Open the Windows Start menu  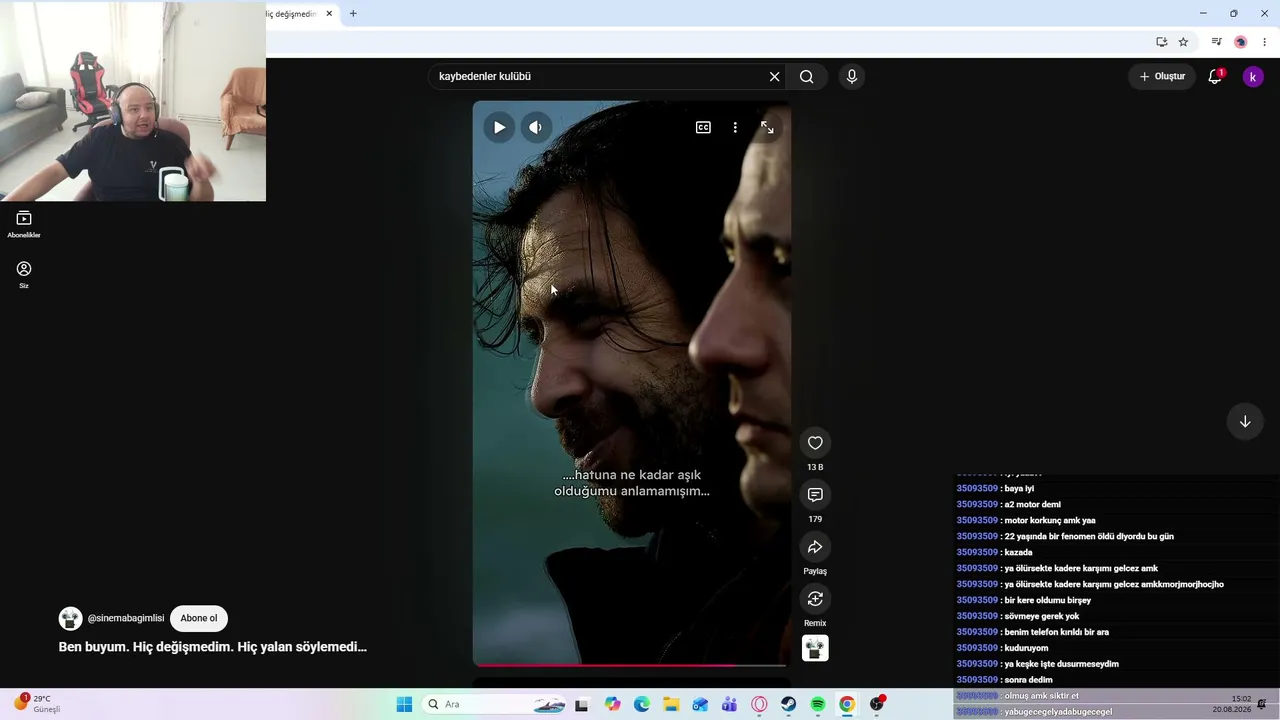coord(404,704)
